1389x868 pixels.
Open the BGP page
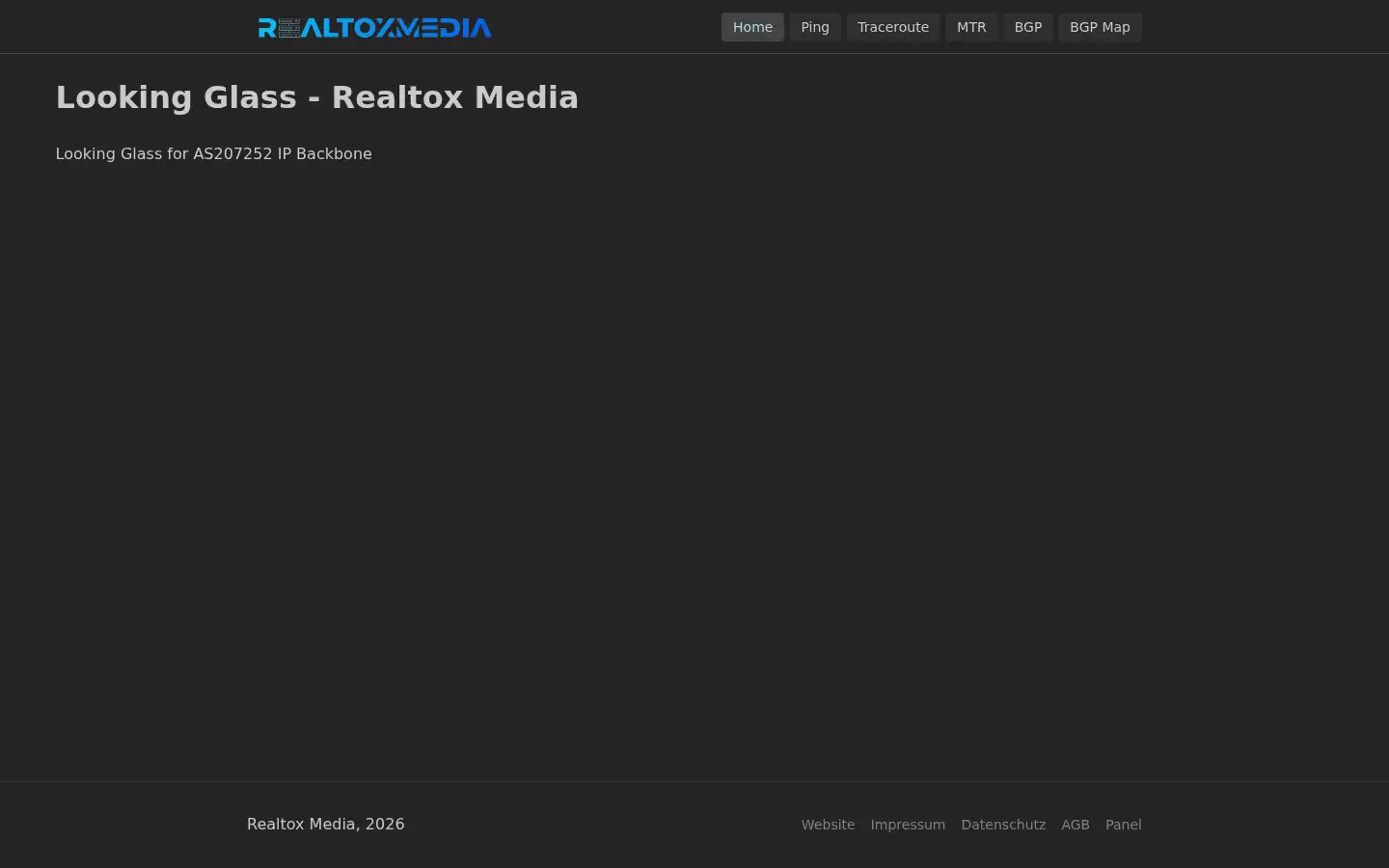(x=1028, y=27)
